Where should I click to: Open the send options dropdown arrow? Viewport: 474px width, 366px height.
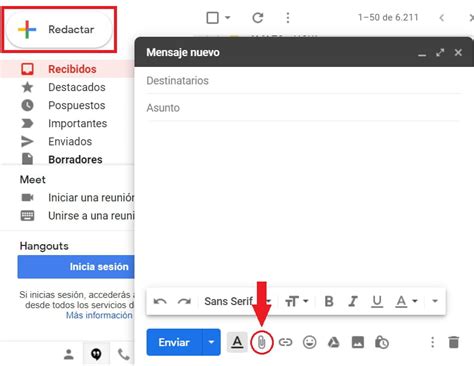[x=211, y=342]
